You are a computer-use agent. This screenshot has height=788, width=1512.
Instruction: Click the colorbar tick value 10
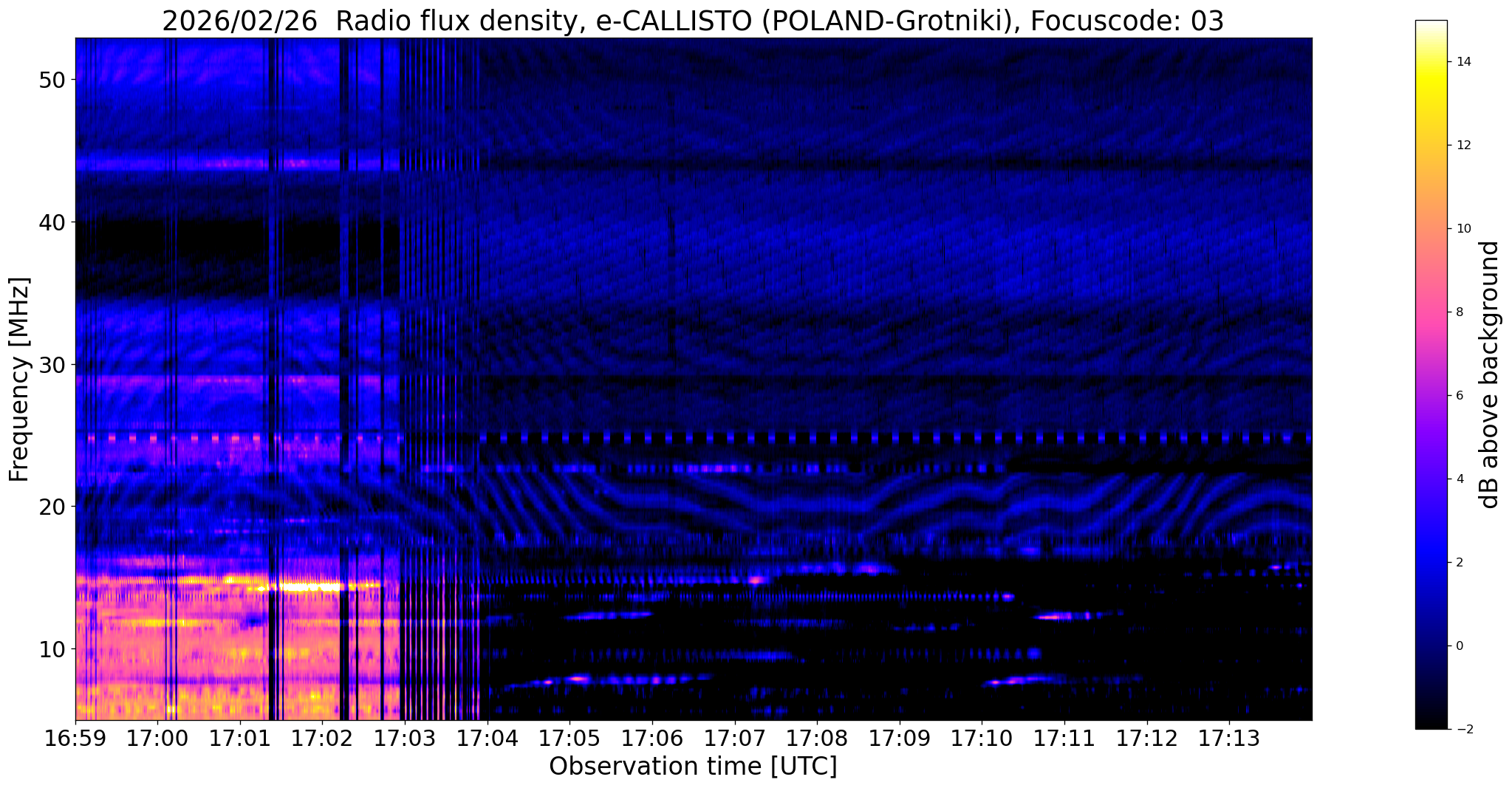coord(1463,229)
